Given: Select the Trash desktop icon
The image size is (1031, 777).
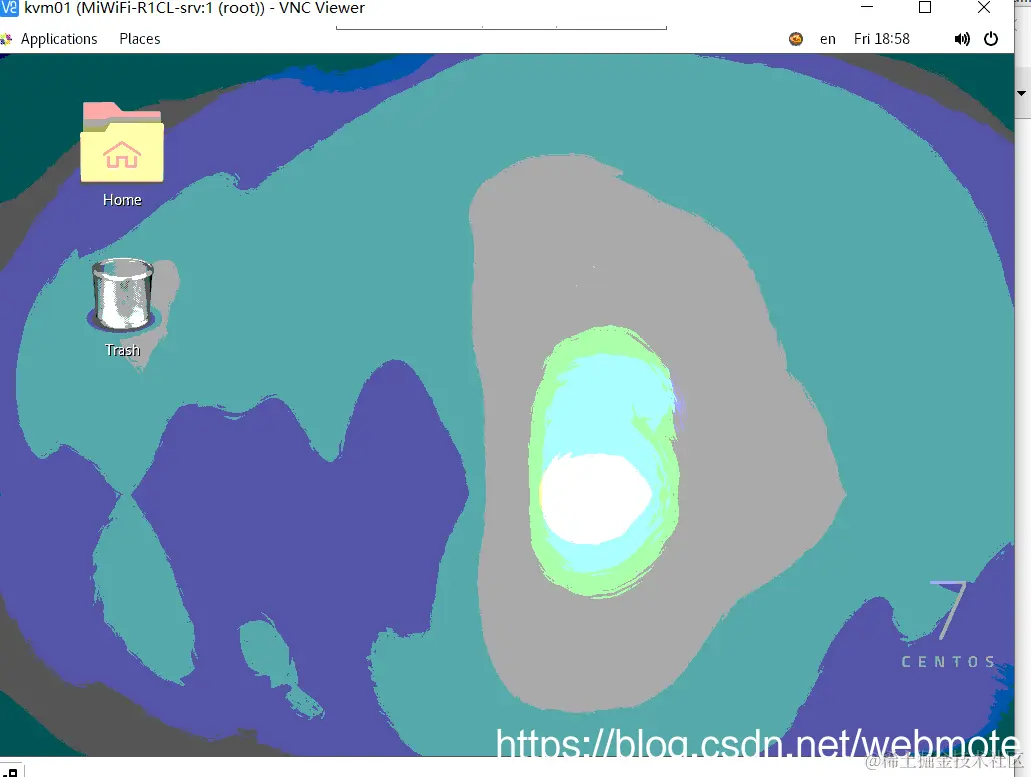Looking at the screenshot, I should 122,308.
